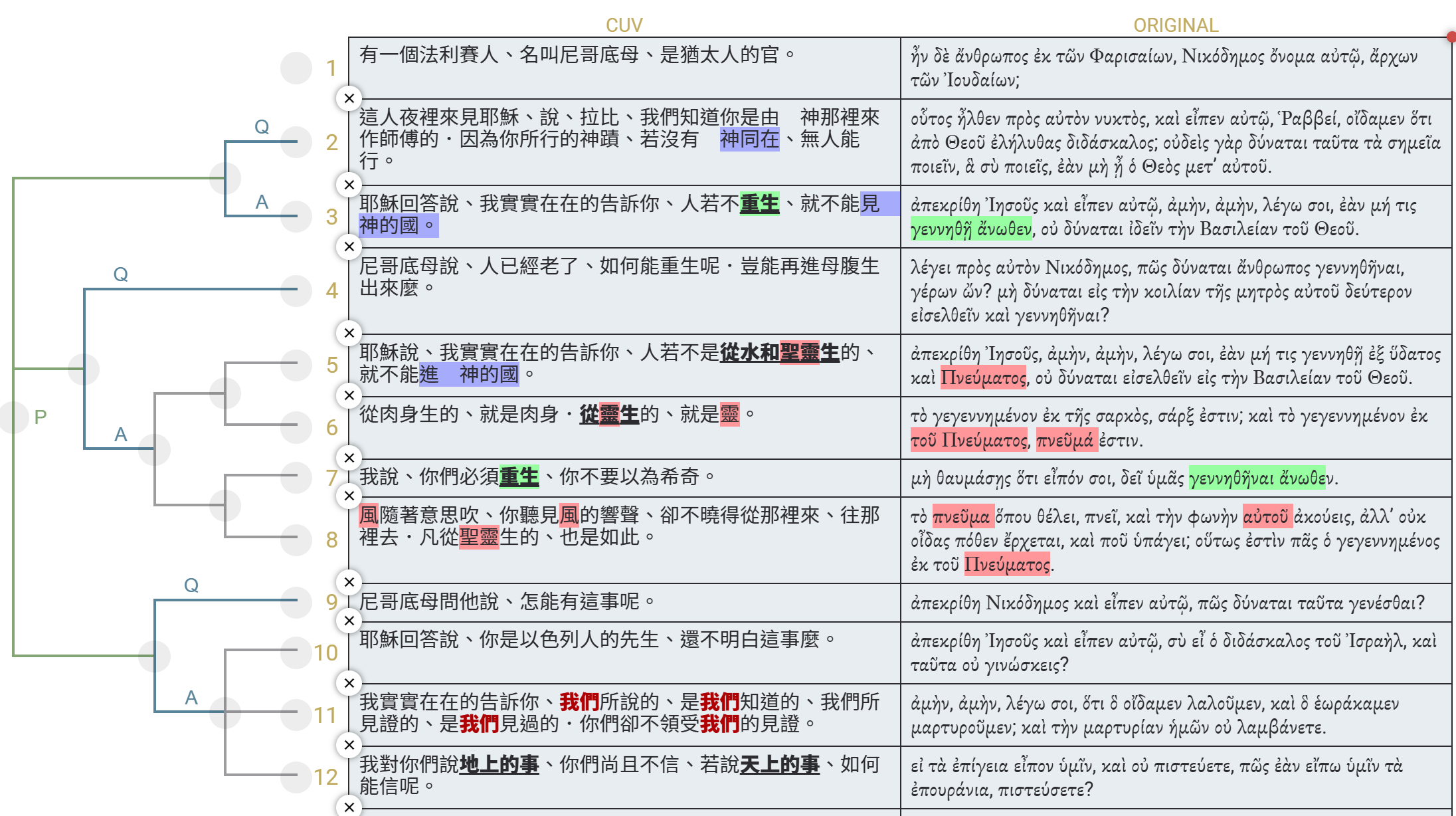1456x816 pixels.
Task: Click the A label on verse 3's branch
Action: 262,202
